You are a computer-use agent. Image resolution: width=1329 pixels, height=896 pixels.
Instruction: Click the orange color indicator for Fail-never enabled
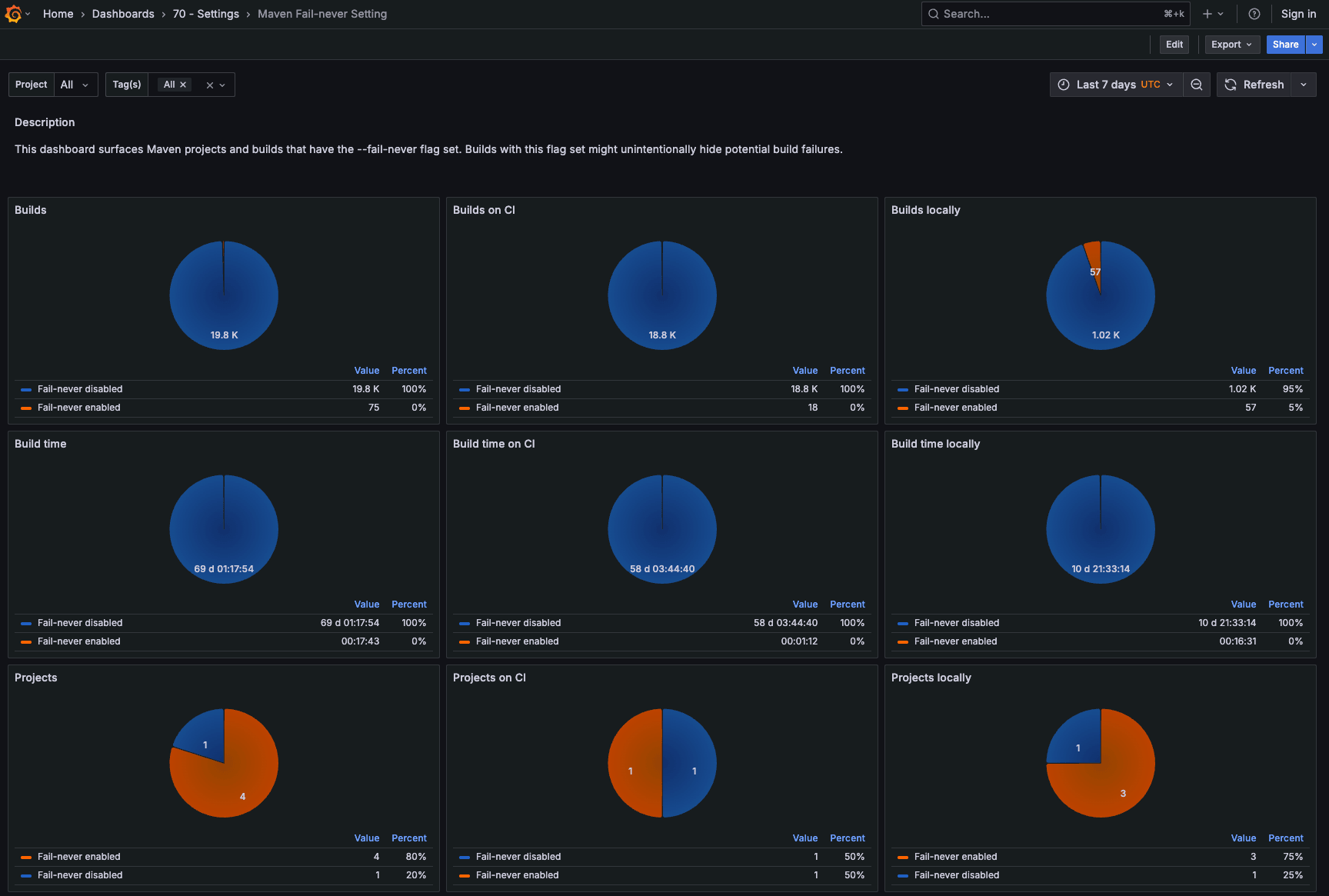26,408
